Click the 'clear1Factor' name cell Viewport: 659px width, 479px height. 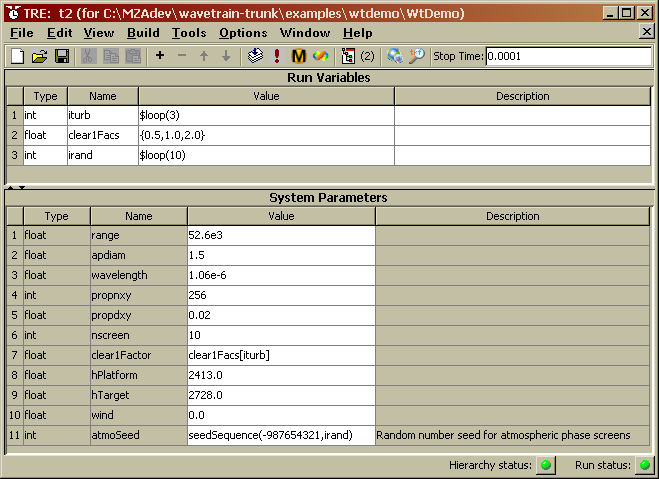[x=139, y=355]
